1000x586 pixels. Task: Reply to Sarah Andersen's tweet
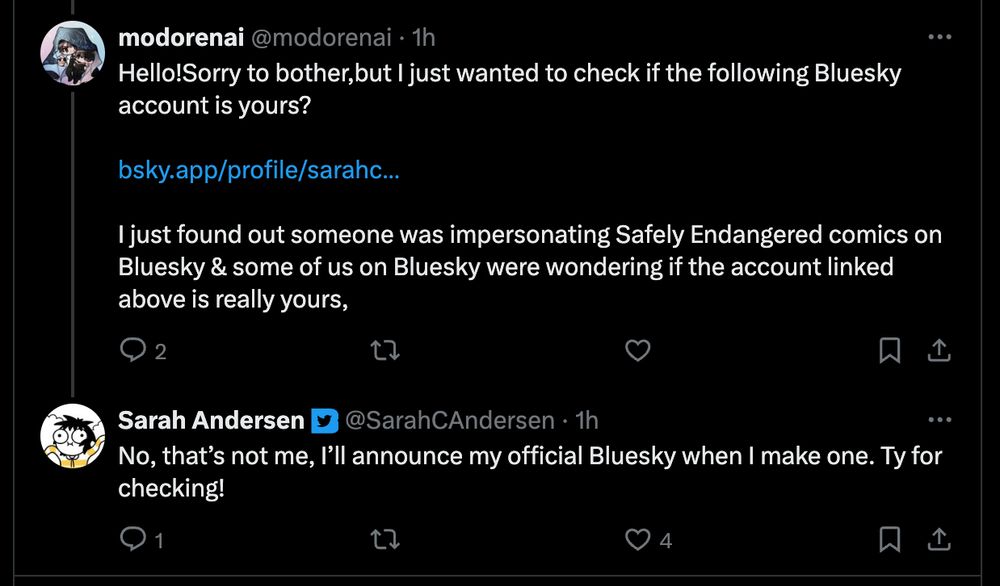pyautogui.click(x=134, y=539)
